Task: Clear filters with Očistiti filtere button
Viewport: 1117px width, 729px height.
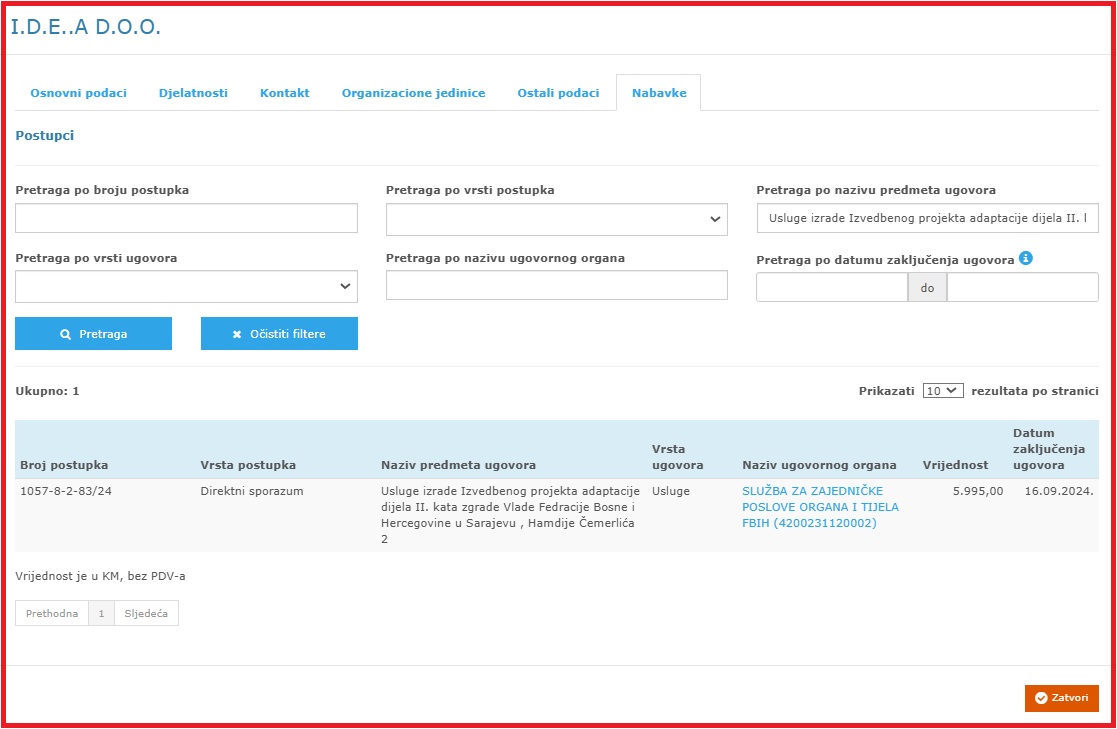Action: pos(279,334)
